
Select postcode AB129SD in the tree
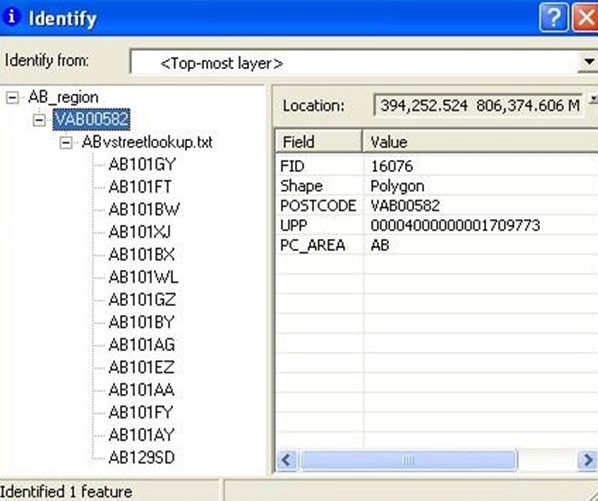pyautogui.click(x=141, y=458)
